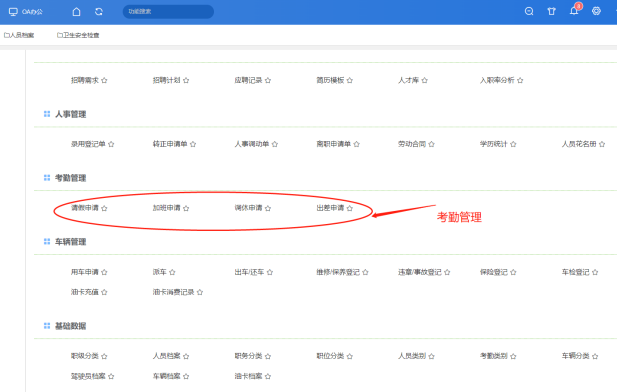The image size is (617, 392).
Task: Open 考勤类别 under 基础数据
Action: pyautogui.click(x=494, y=356)
